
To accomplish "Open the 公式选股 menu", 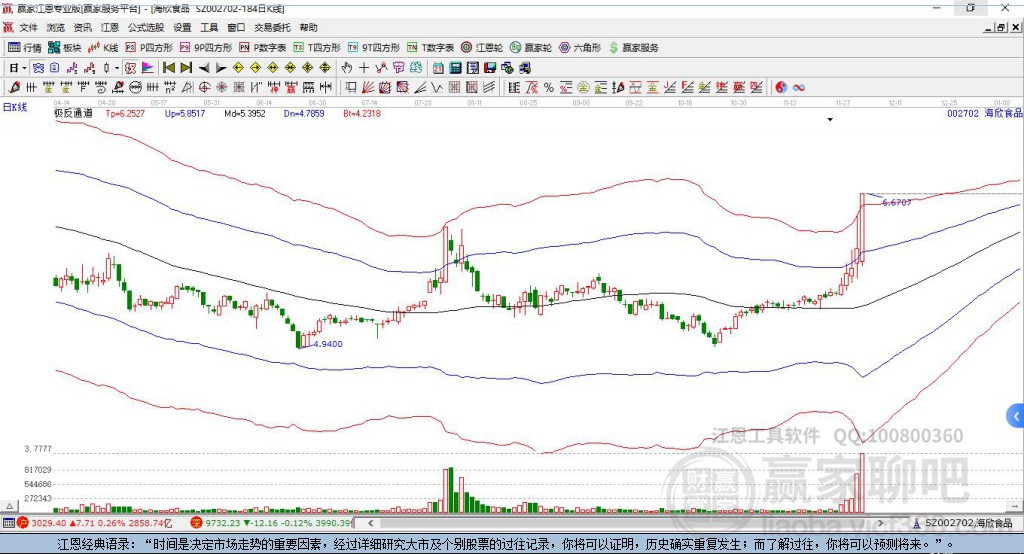I will point(146,27).
